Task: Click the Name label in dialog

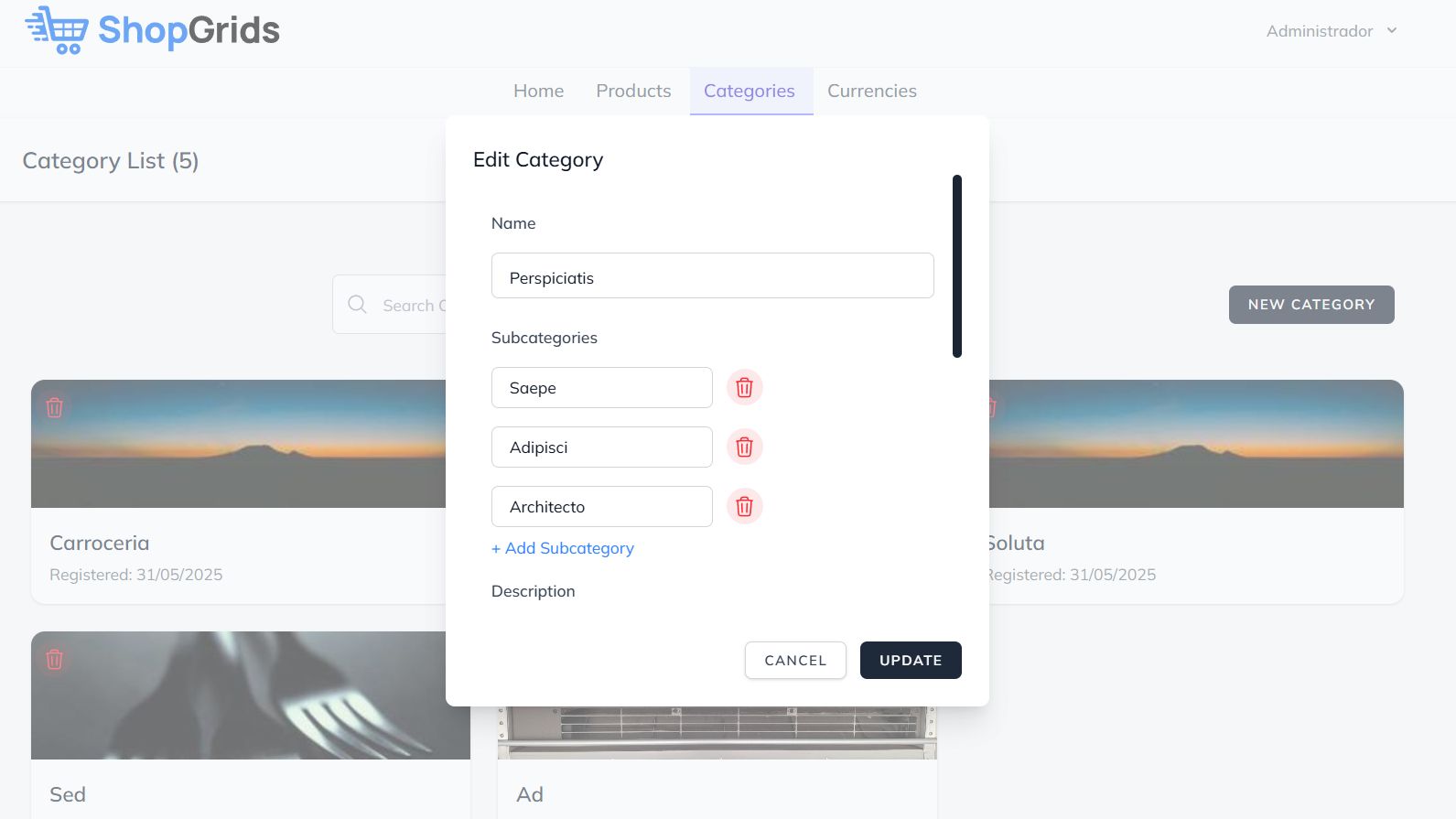Action: [x=513, y=223]
